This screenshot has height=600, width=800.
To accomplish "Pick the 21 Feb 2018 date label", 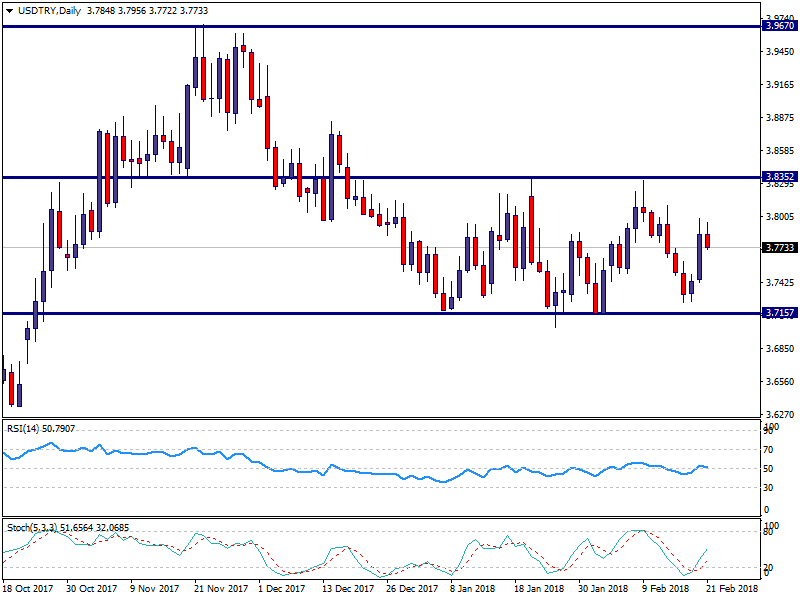I will tap(733, 590).
